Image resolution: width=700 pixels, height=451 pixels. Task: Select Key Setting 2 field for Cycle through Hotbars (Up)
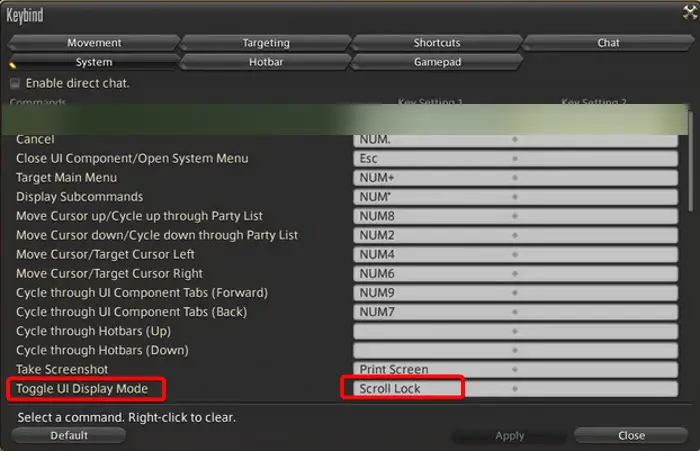click(597, 331)
